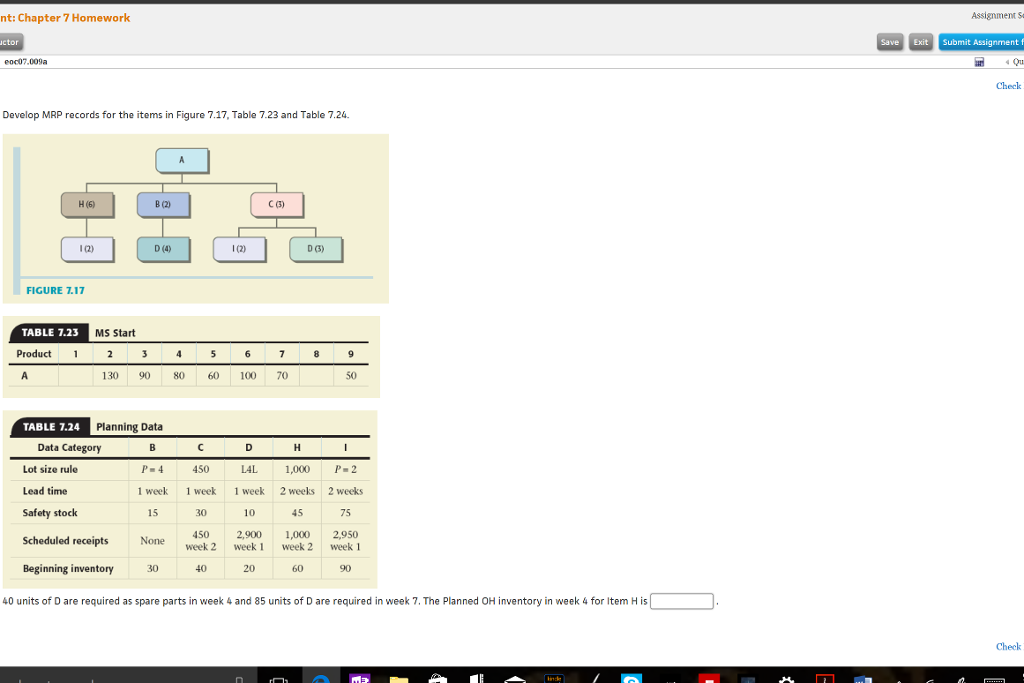The height and width of the screenshot is (683, 1024).
Task: Click the Figure 7.17 diagram image
Action: tap(195, 218)
